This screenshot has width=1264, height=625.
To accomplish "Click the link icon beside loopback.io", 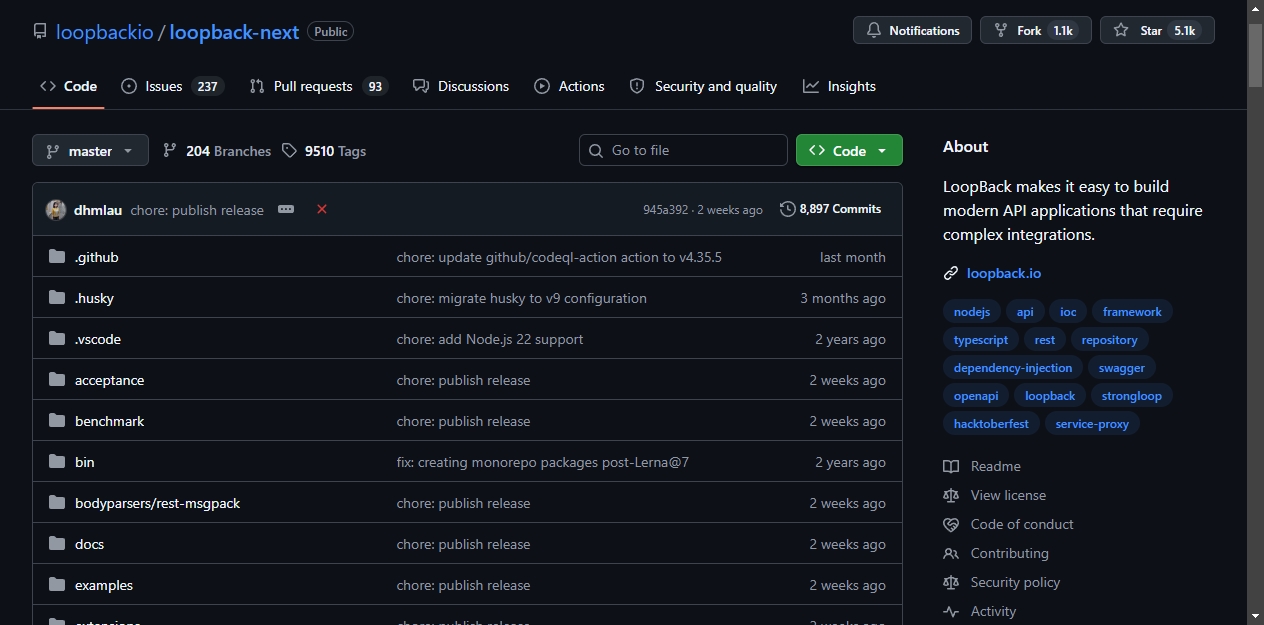I will tap(951, 273).
